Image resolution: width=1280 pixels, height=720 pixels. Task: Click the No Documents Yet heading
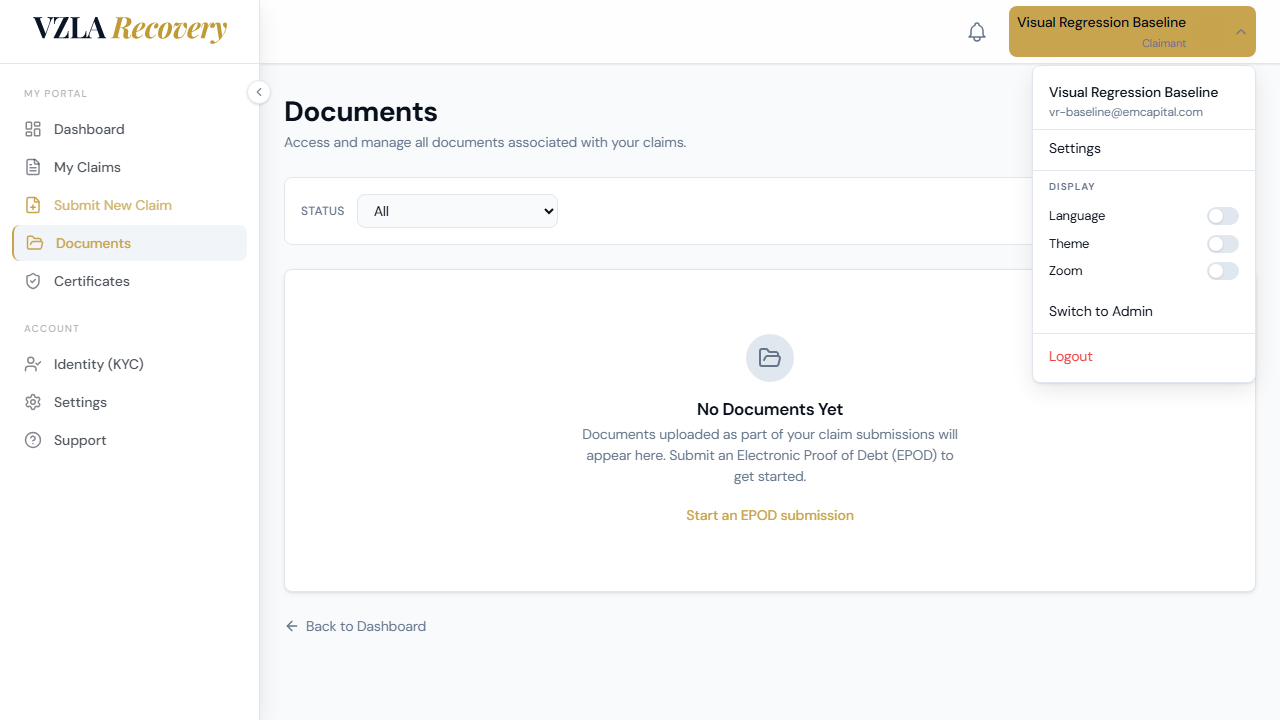click(770, 409)
